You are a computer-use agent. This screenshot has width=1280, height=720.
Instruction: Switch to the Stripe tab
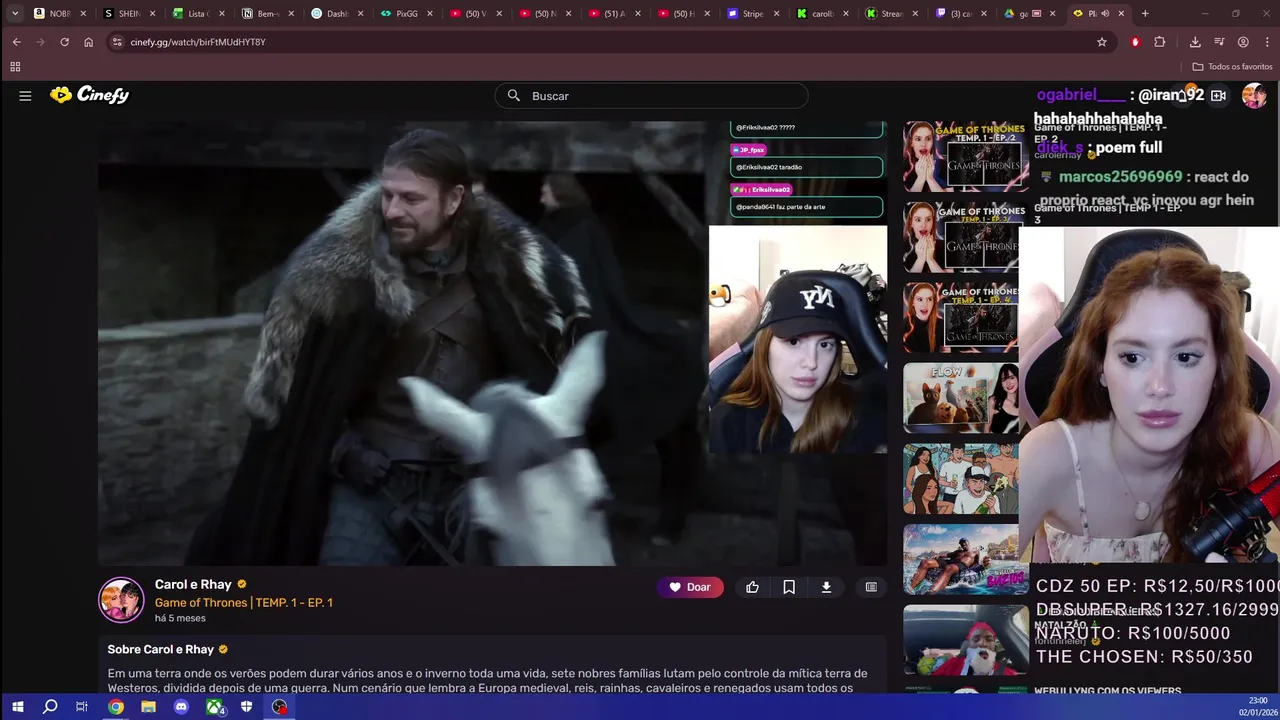point(754,14)
